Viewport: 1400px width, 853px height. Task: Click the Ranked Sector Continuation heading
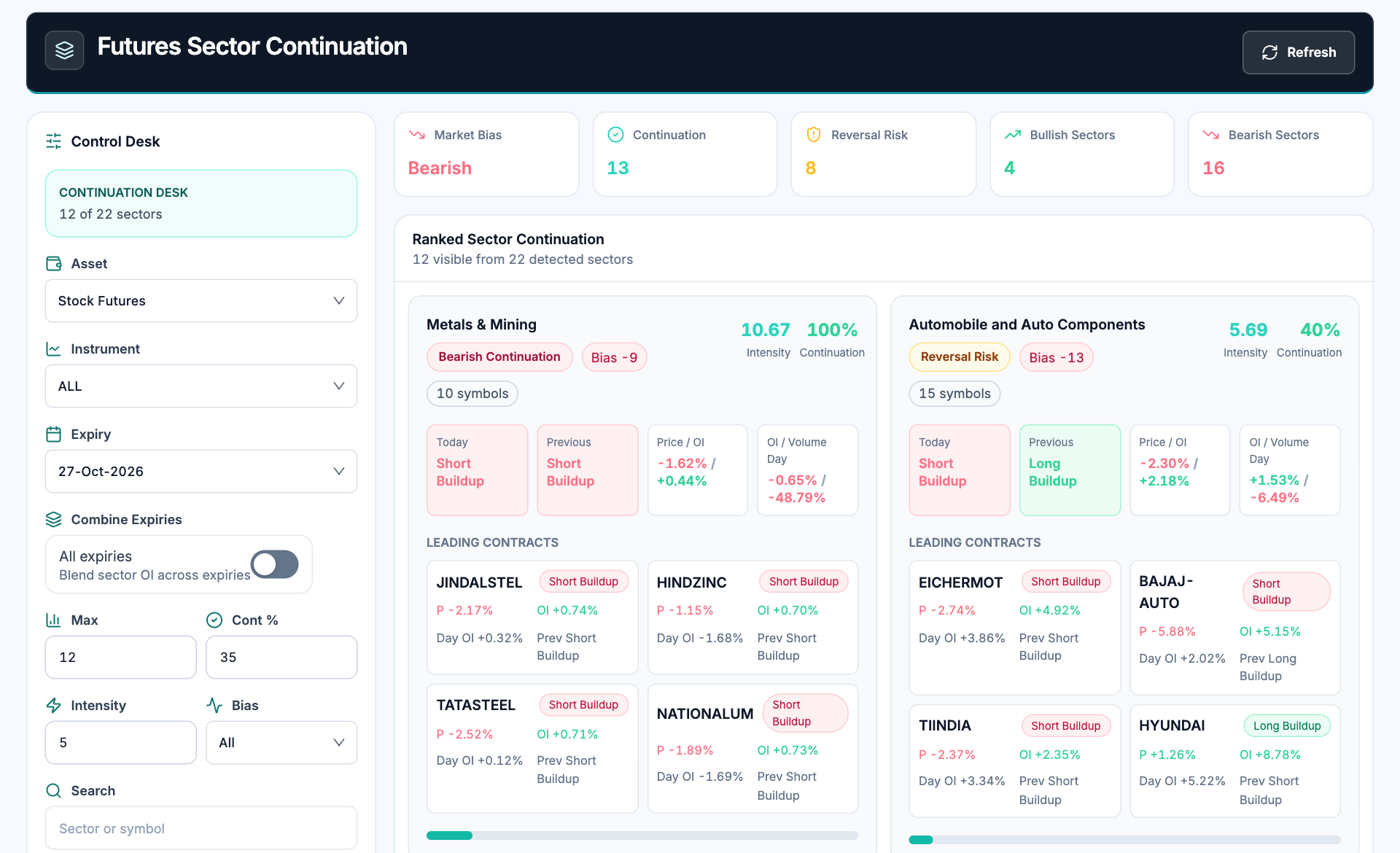[x=508, y=239]
